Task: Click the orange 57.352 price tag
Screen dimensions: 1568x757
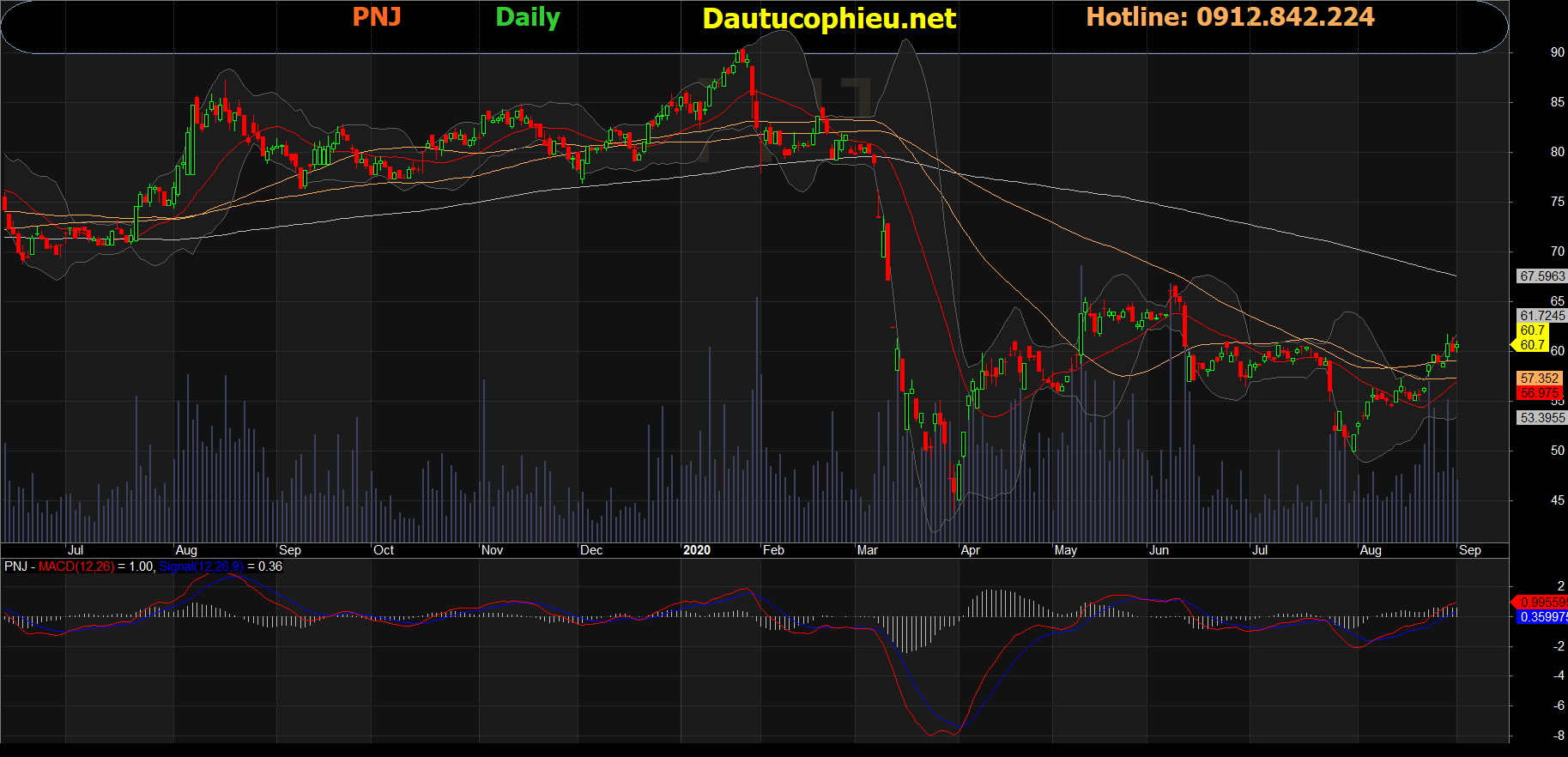Action: pos(1539,378)
